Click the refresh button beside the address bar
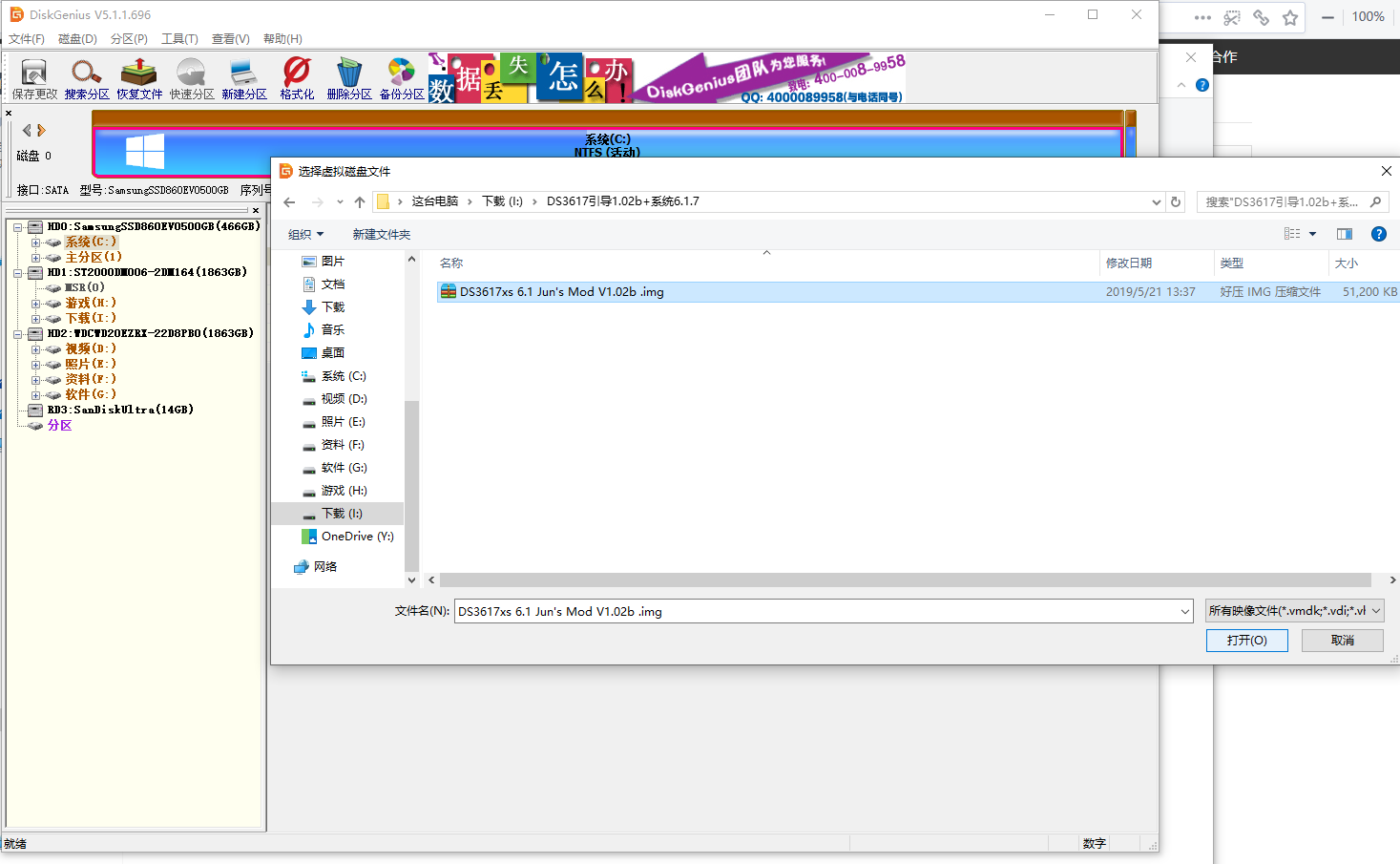 click(x=1176, y=202)
